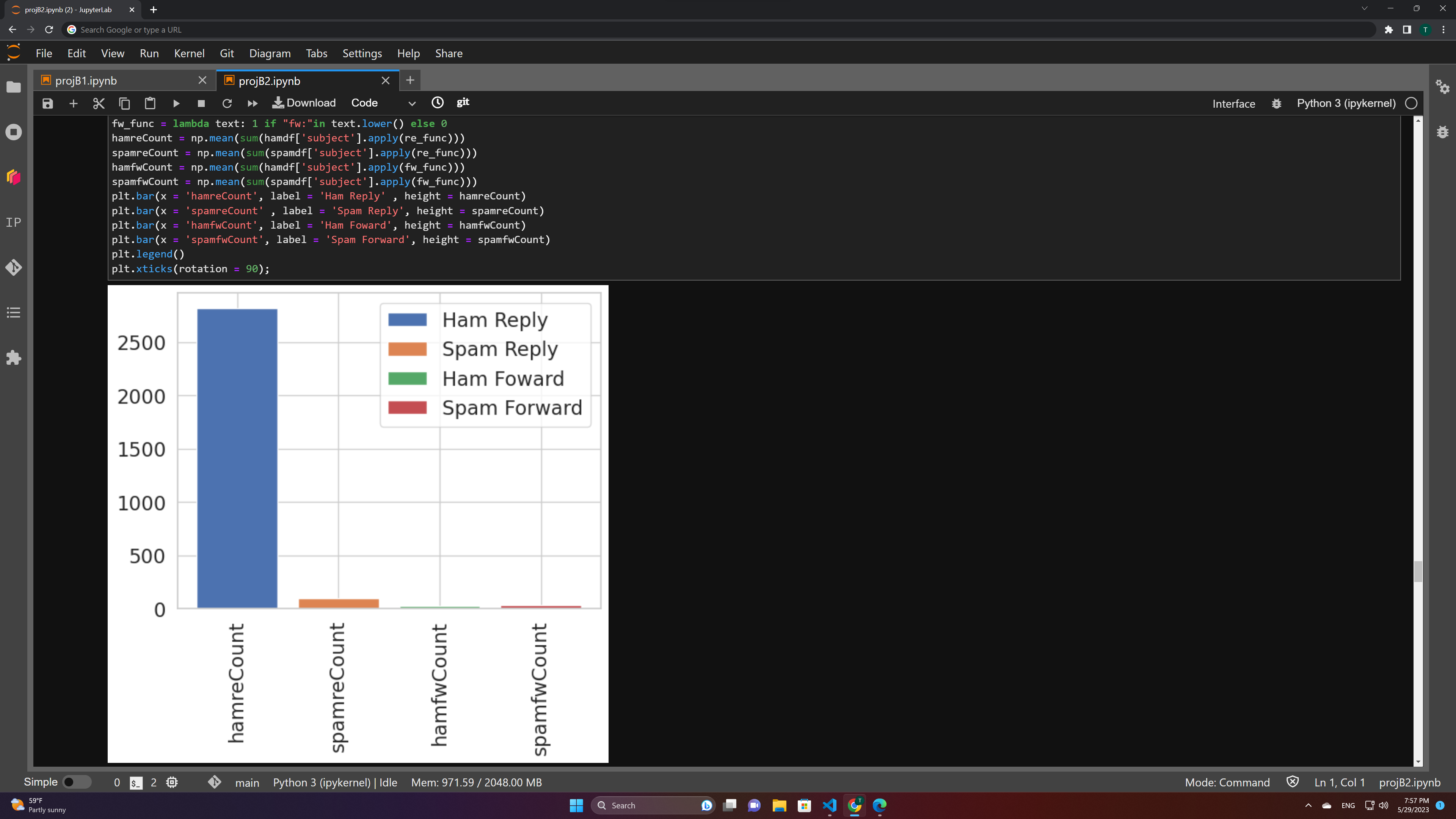Open the table of contents sidebar panel
This screenshot has height=819, width=1456.
pos(14,312)
